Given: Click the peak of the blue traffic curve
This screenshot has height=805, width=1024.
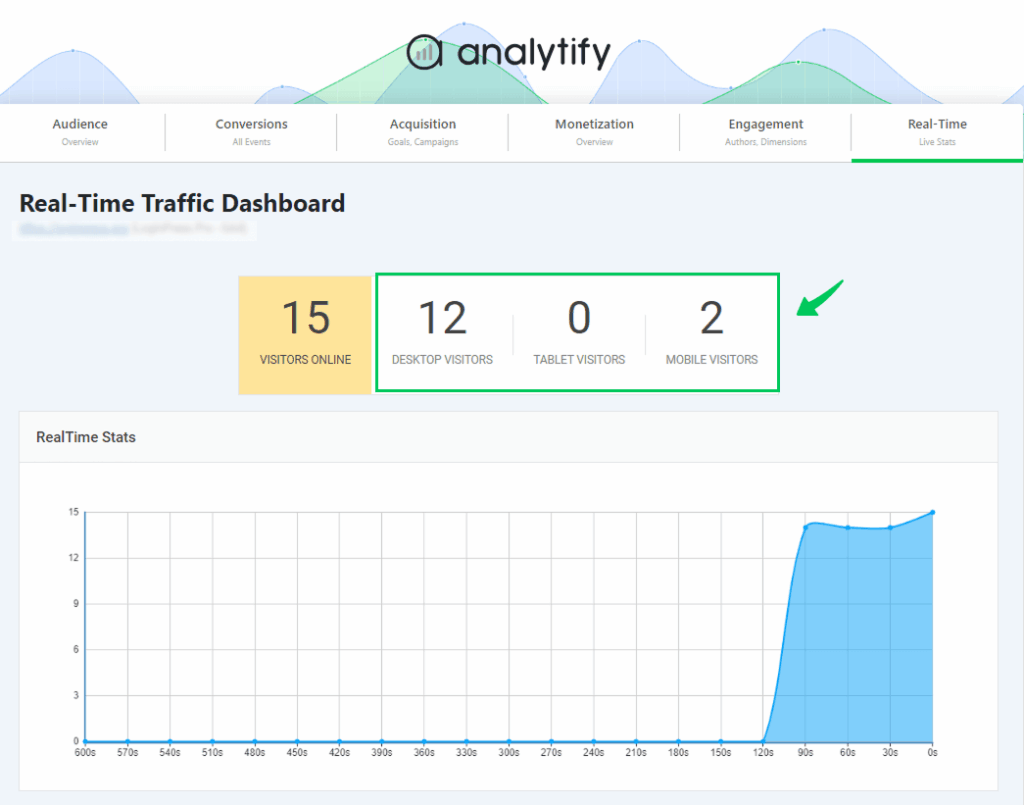Looking at the screenshot, I should (x=930, y=511).
